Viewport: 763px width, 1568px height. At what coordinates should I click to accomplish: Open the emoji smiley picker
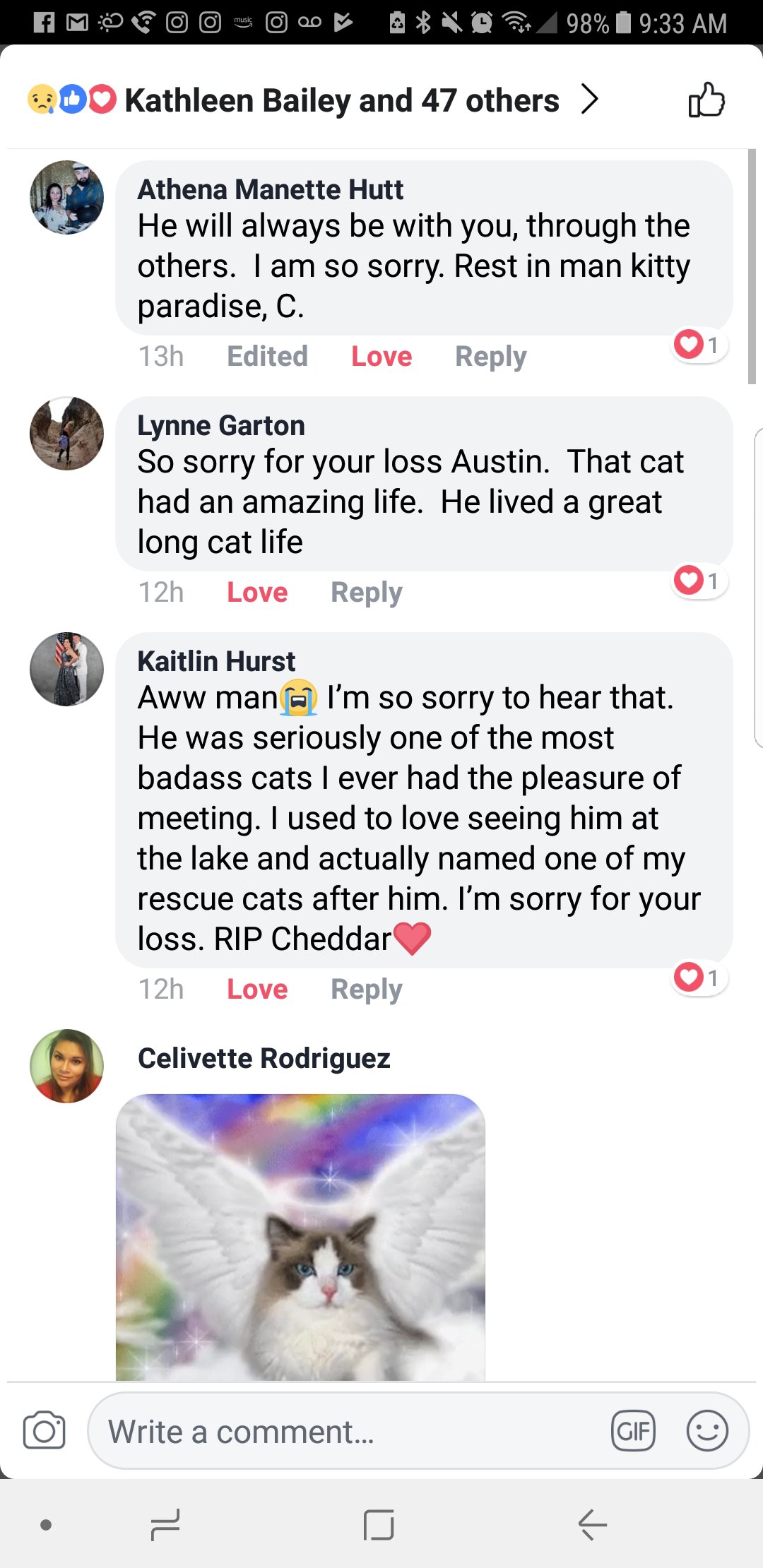[707, 1431]
